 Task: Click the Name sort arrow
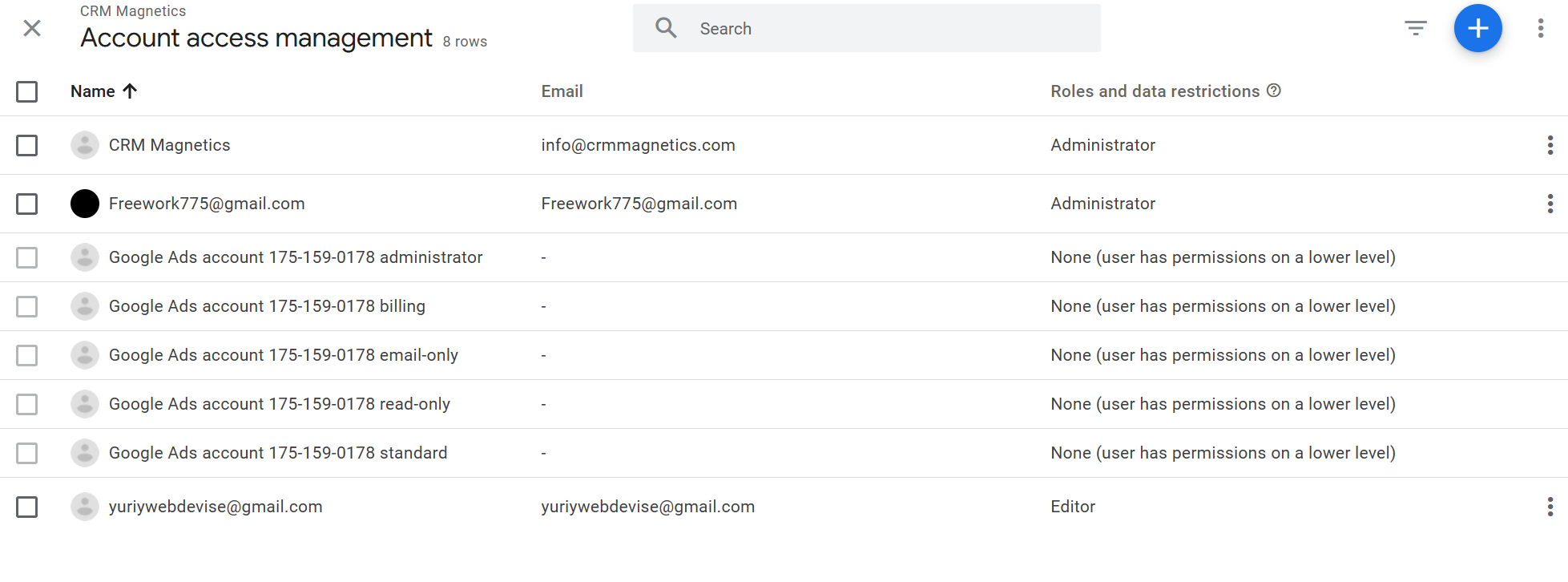(130, 91)
